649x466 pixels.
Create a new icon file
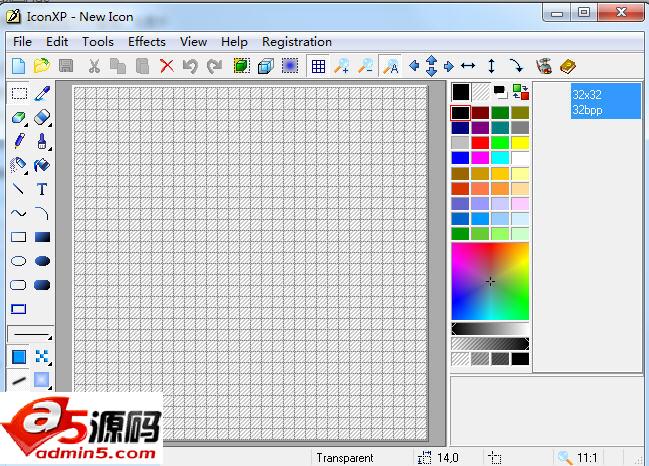pos(18,66)
